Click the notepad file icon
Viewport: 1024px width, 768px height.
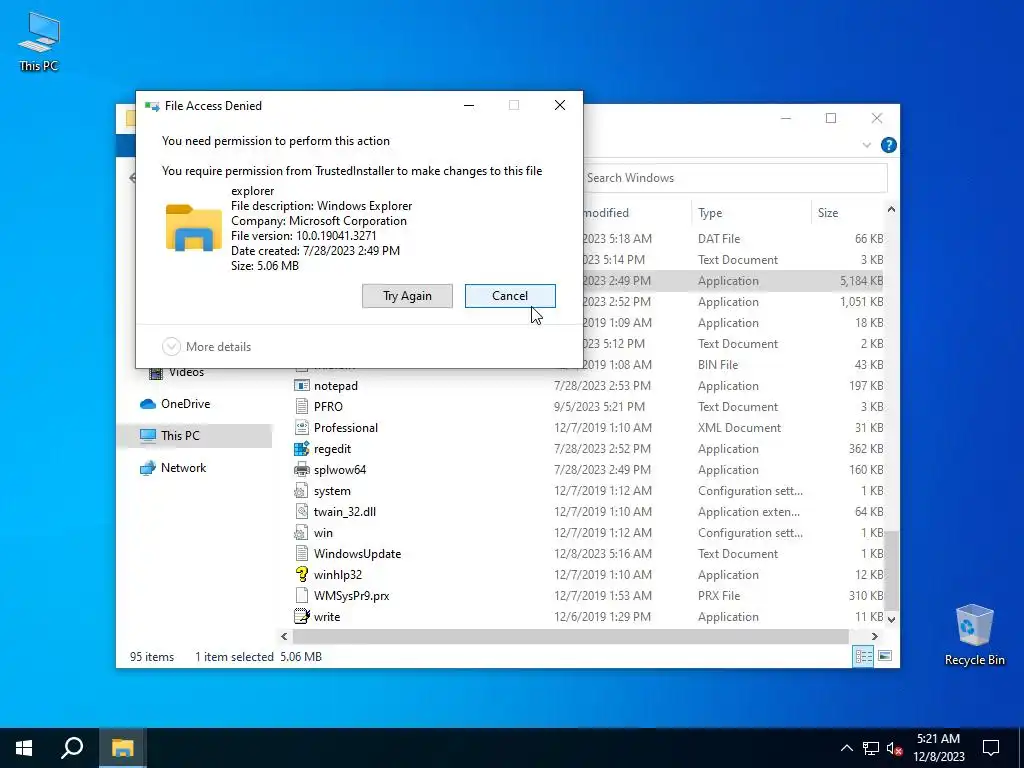[x=301, y=386]
